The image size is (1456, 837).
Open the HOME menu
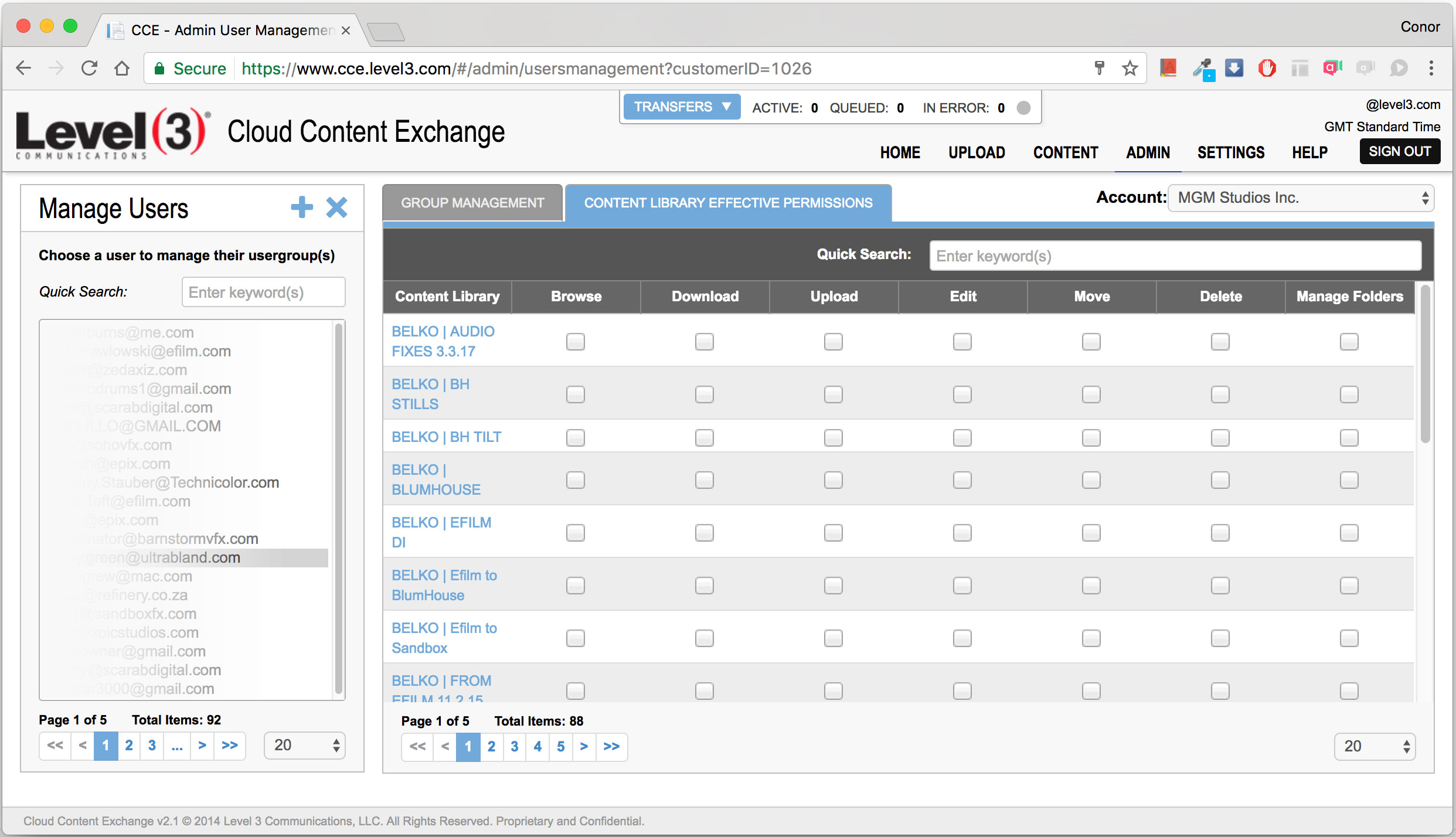pyautogui.click(x=900, y=152)
